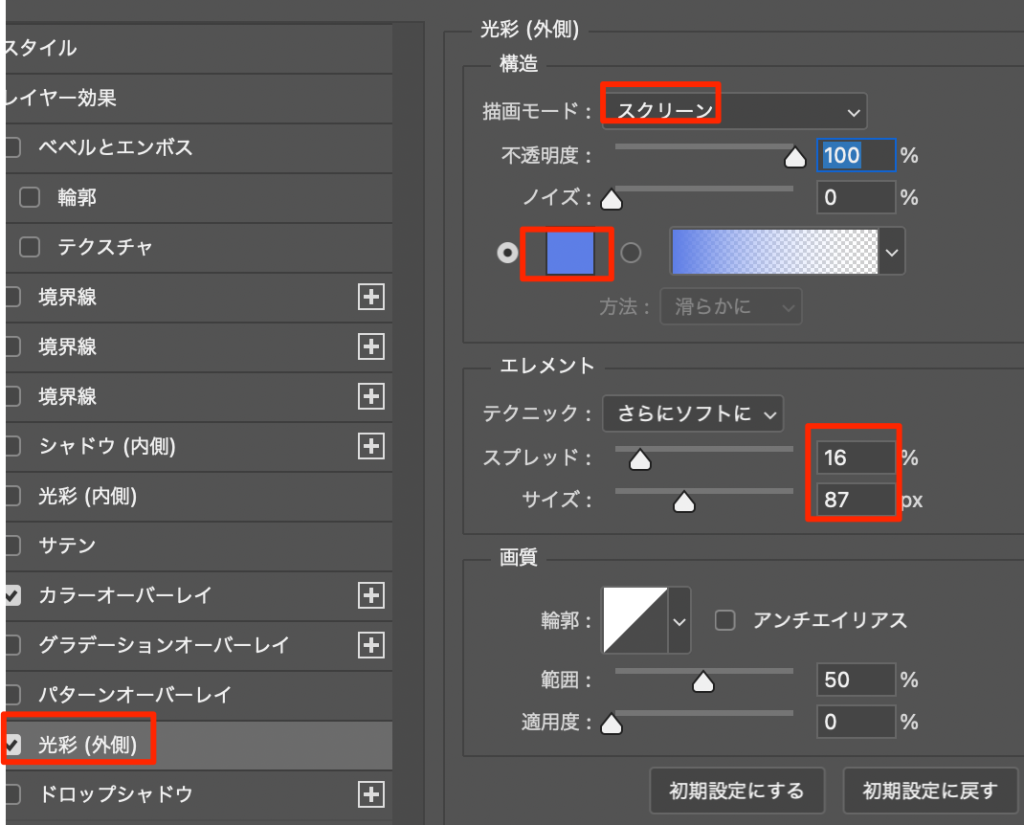Screen dimensions: 1024x825
Task: Open the 描画モード dropdown
Action: 735,110
